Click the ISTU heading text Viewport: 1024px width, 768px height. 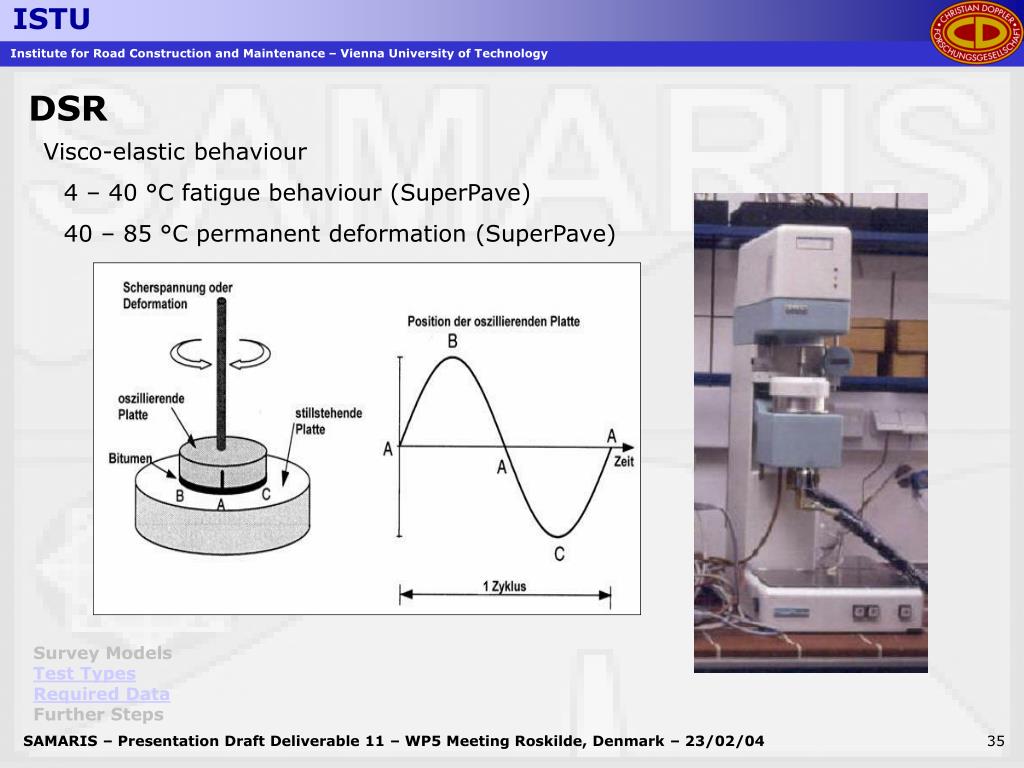click(52, 19)
